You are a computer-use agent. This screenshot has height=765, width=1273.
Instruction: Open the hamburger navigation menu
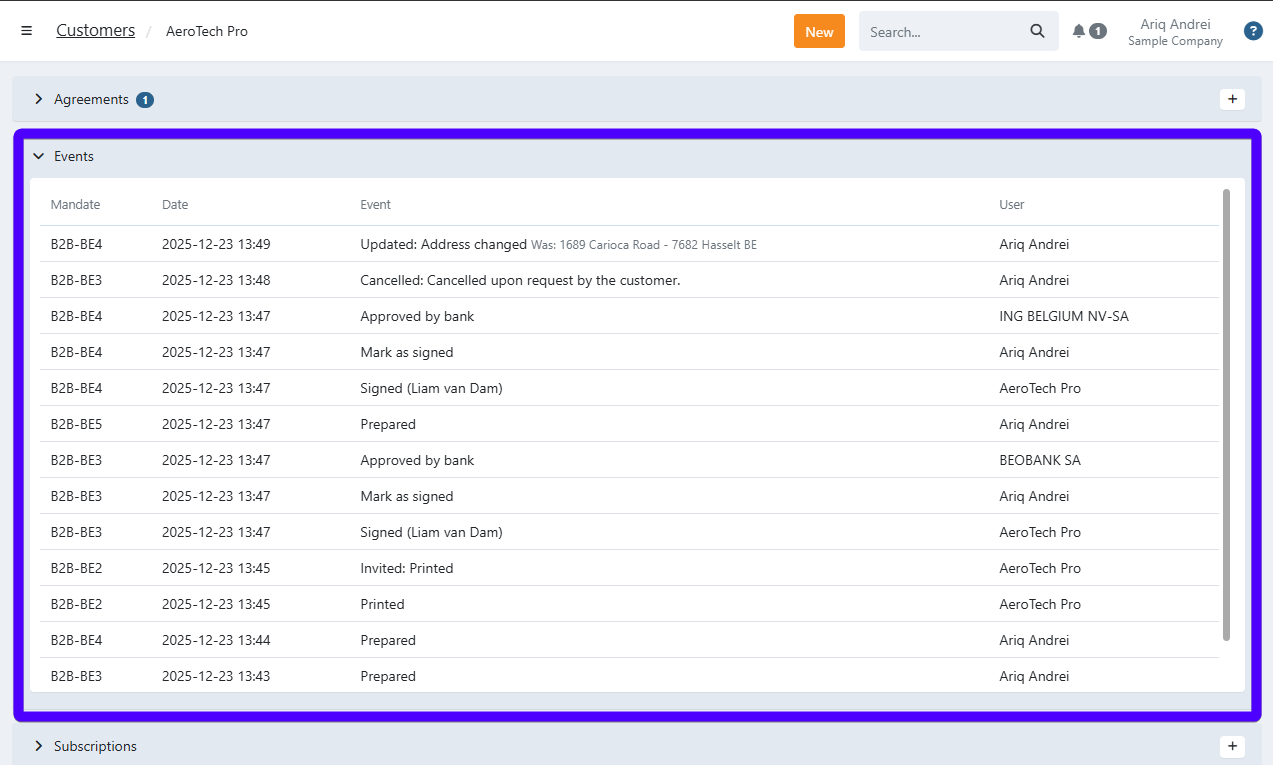point(27,31)
